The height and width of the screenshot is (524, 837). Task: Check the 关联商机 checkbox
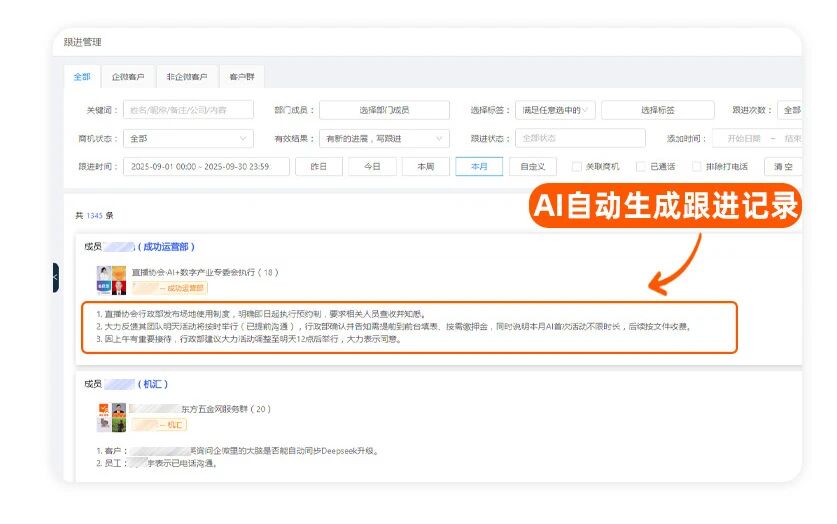point(577,167)
